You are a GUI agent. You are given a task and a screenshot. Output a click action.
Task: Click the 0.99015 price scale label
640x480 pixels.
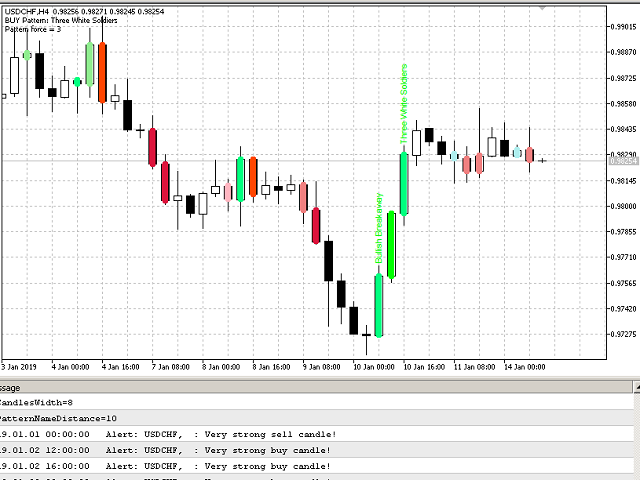click(623, 27)
